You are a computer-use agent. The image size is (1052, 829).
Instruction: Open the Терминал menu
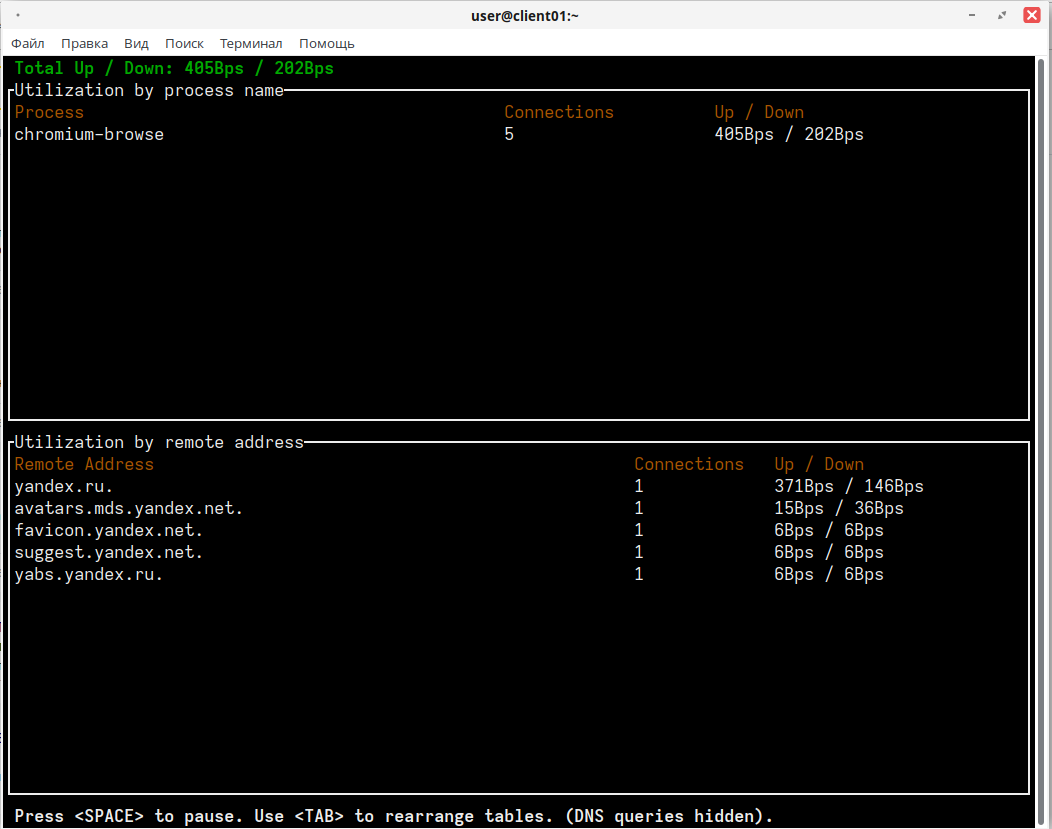pos(251,44)
